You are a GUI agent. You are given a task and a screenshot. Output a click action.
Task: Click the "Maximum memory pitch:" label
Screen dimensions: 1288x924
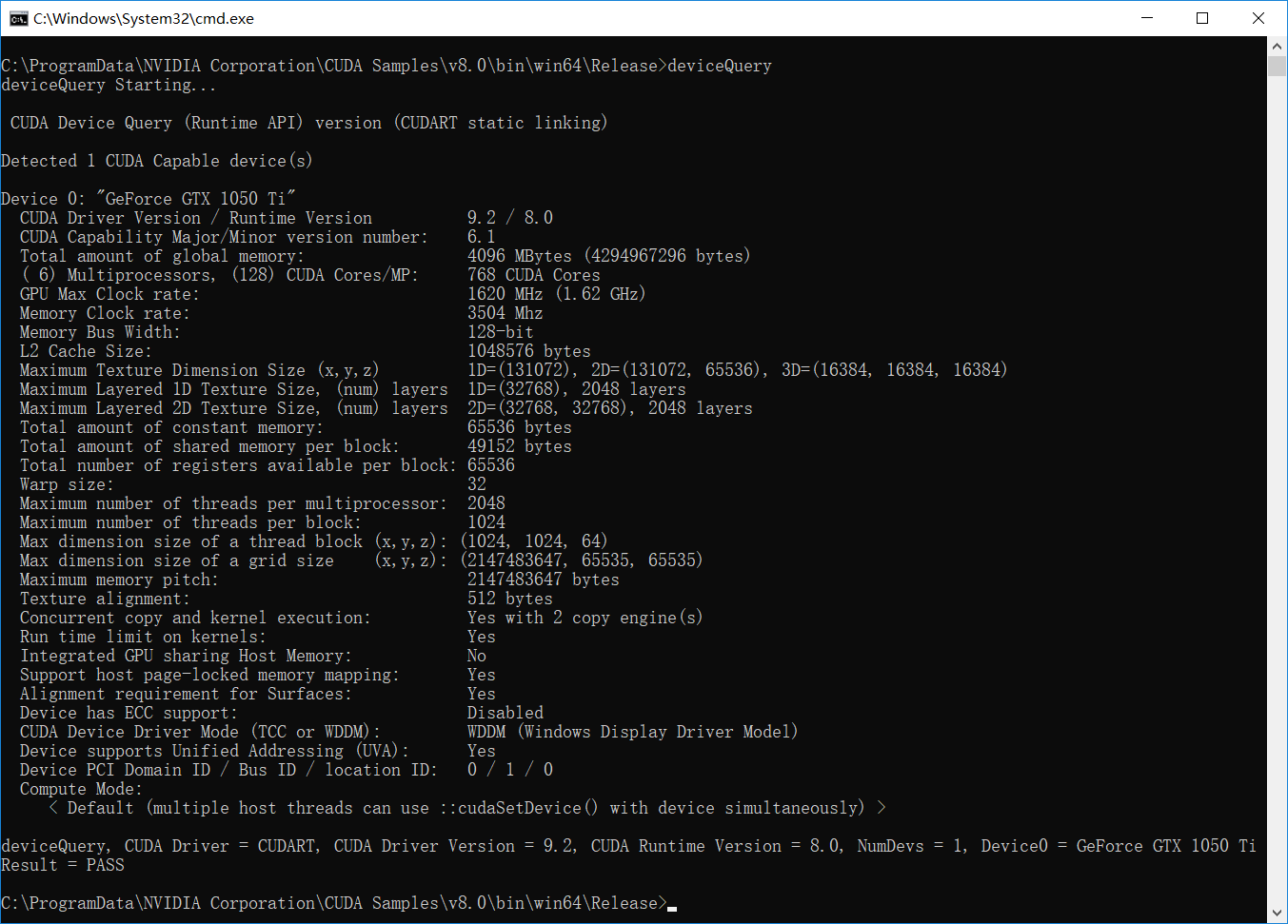click(119, 580)
